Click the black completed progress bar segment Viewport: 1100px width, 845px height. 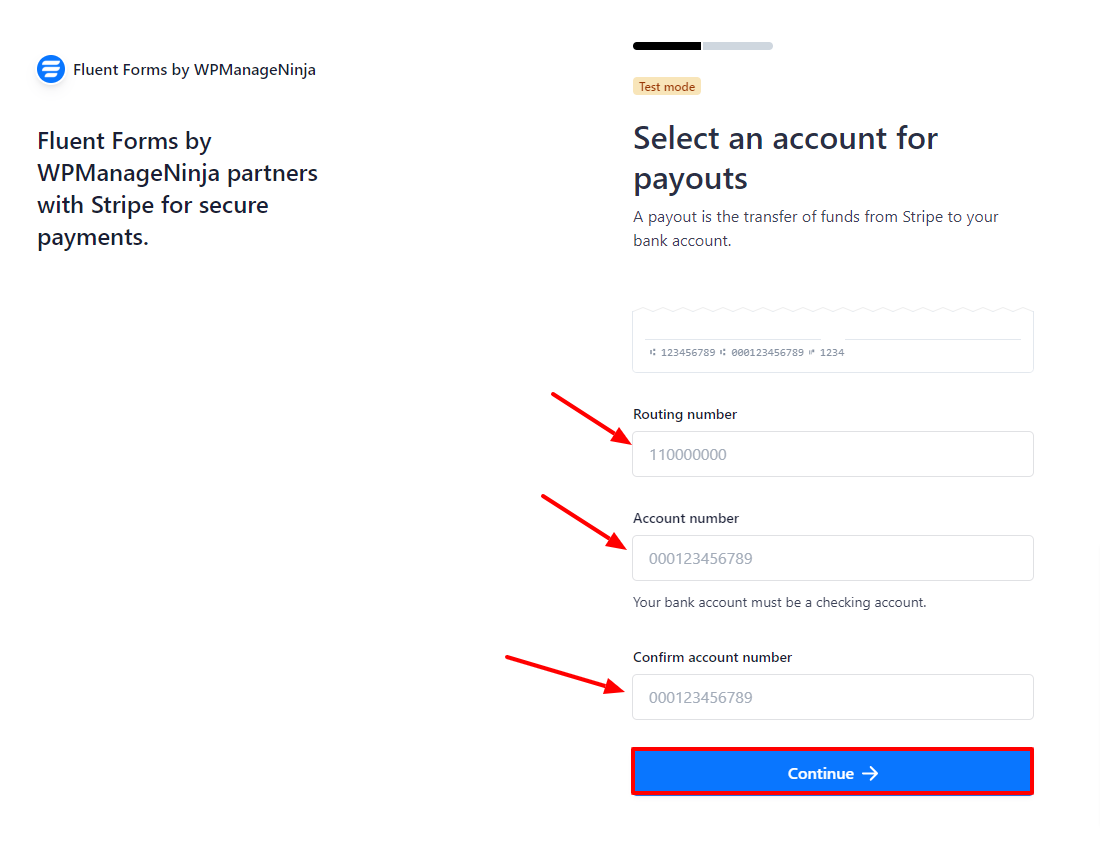click(667, 46)
